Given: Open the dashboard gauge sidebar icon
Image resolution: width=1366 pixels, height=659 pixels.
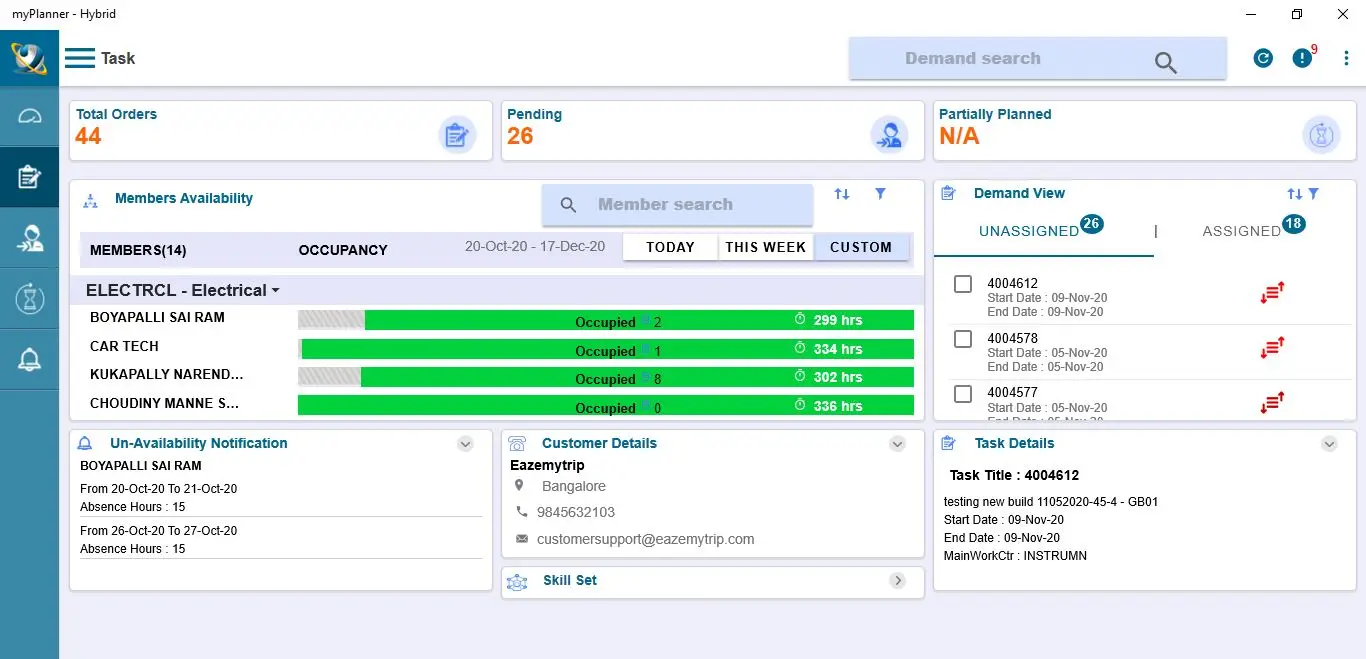Looking at the screenshot, I should pos(29,116).
